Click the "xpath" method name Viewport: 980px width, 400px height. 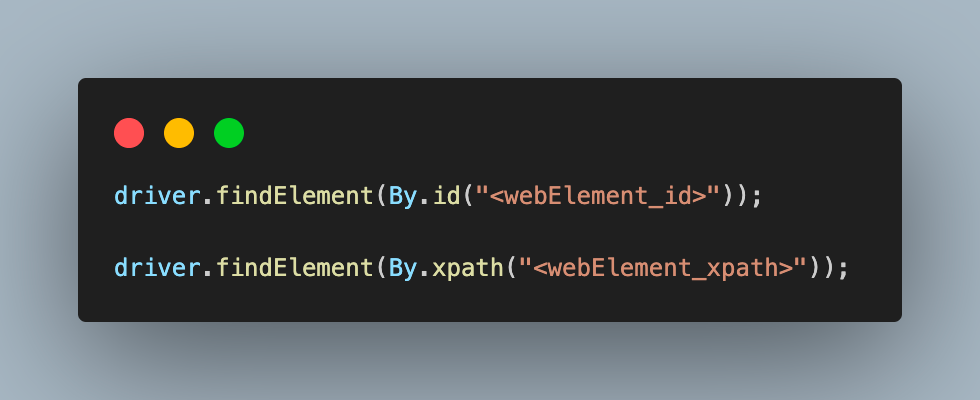(468, 269)
